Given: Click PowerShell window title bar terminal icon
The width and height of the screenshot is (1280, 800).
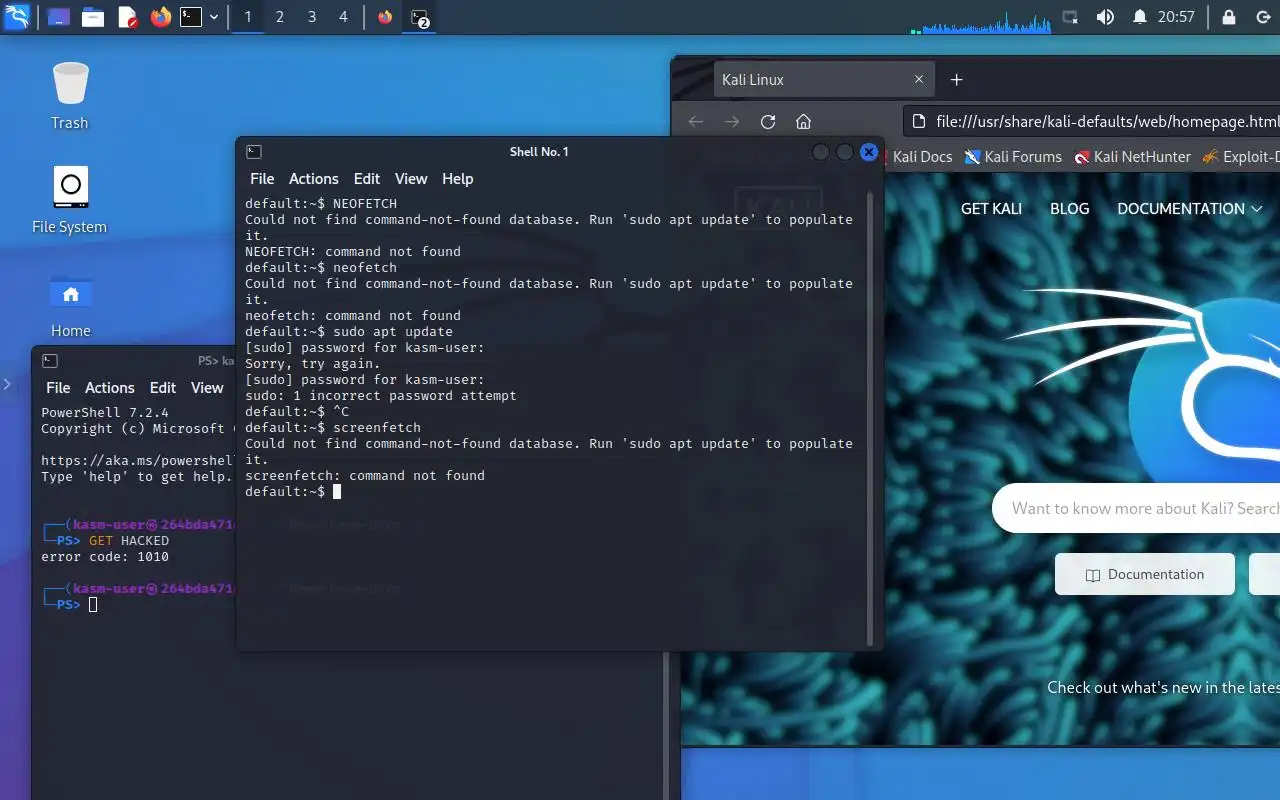Looking at the screenshot, I should (x=50, y=361).
